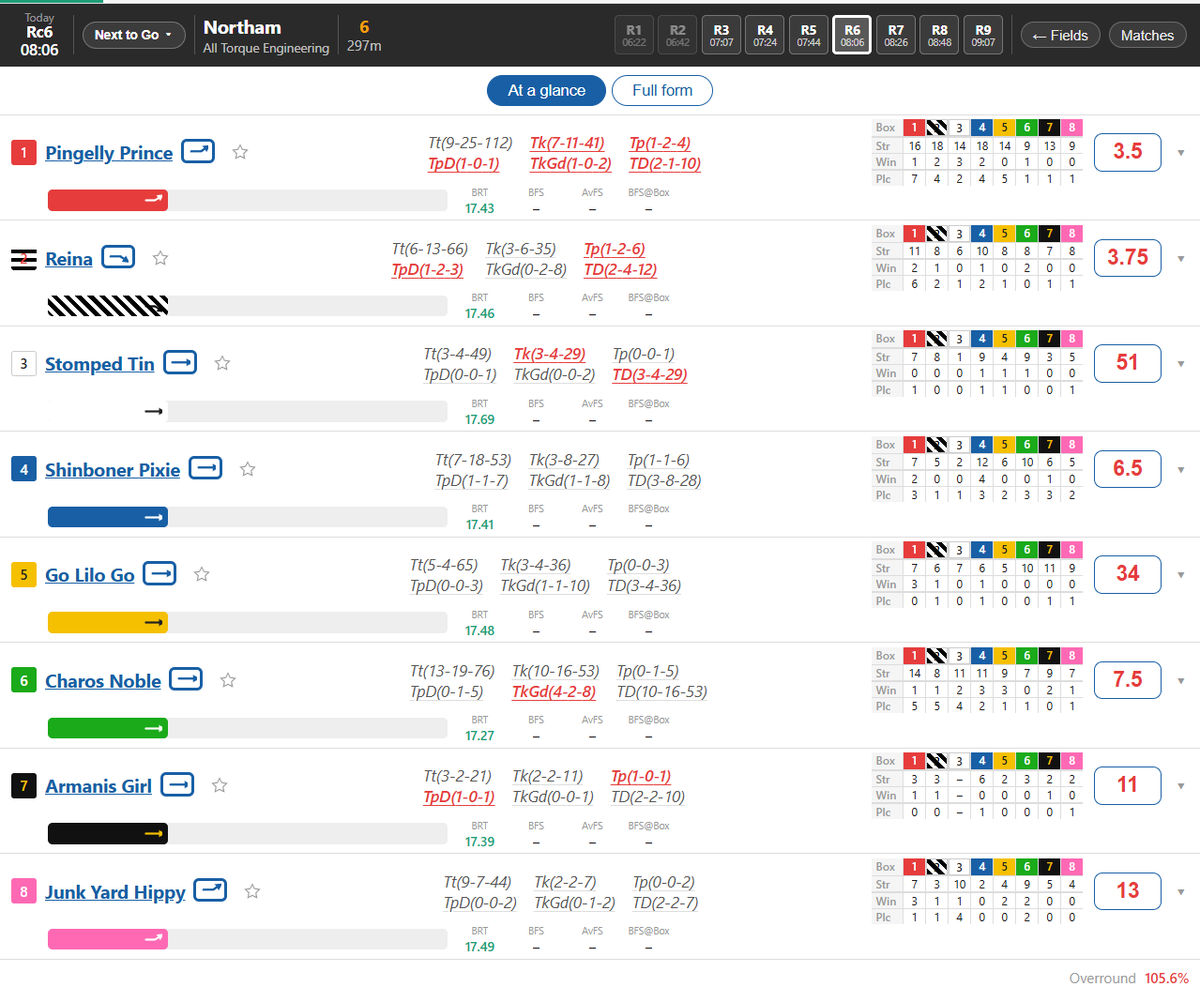Click the run-style icon beside Stomped Tin
The image size is (1200, 1002).
[x=181, y=363]
